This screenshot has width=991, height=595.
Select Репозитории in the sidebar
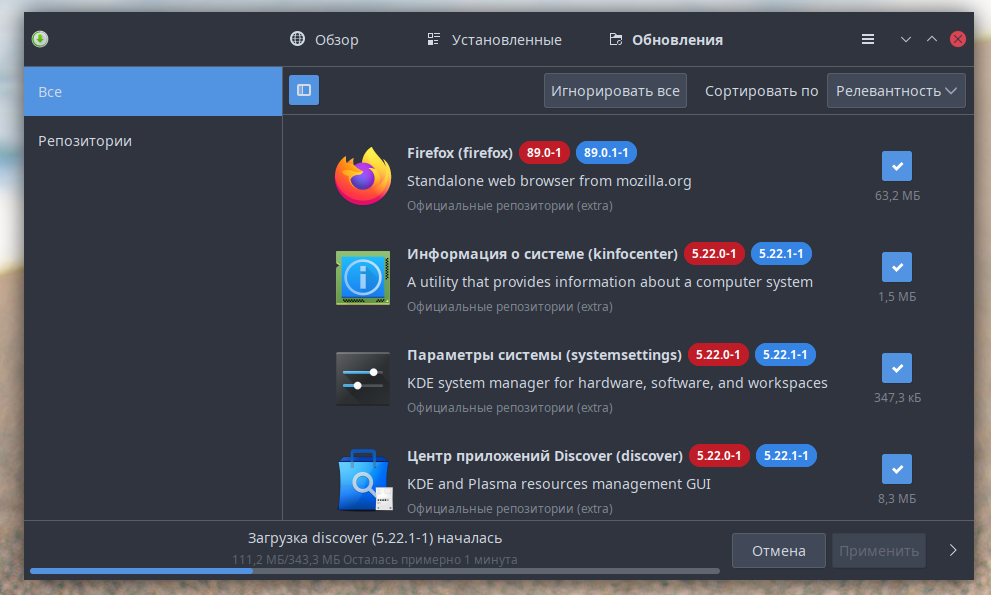coord(153,141)
